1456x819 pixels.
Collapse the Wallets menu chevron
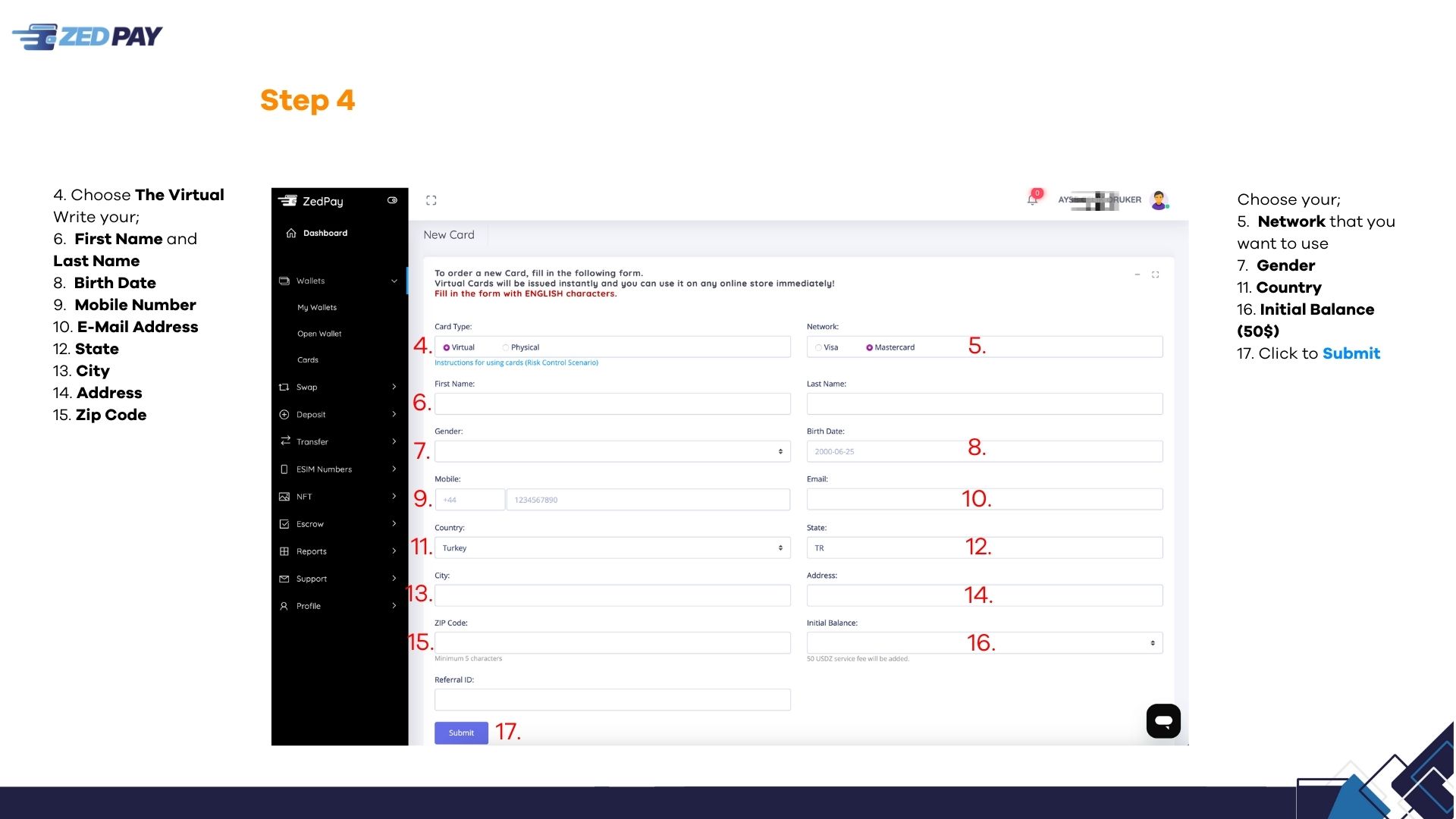pos(394,281)
